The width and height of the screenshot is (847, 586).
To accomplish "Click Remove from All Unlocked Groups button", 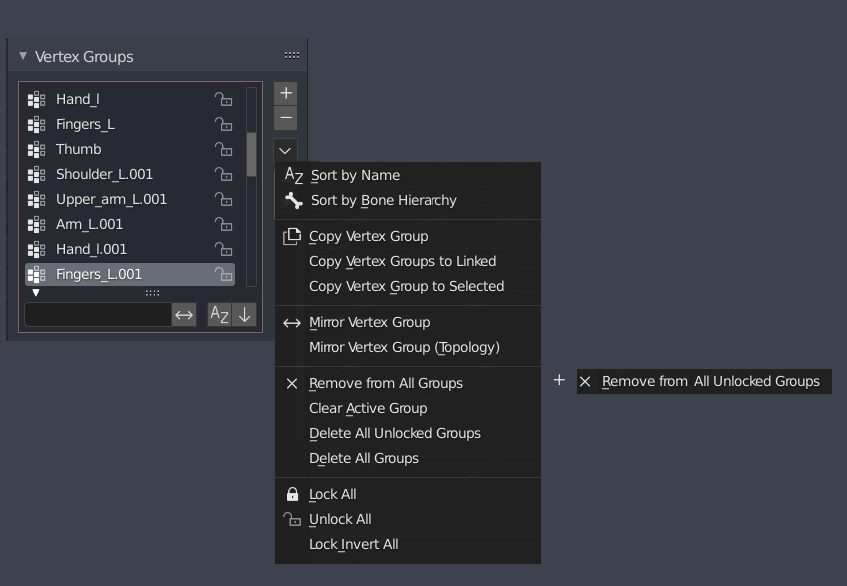I will tap(704, 381).
